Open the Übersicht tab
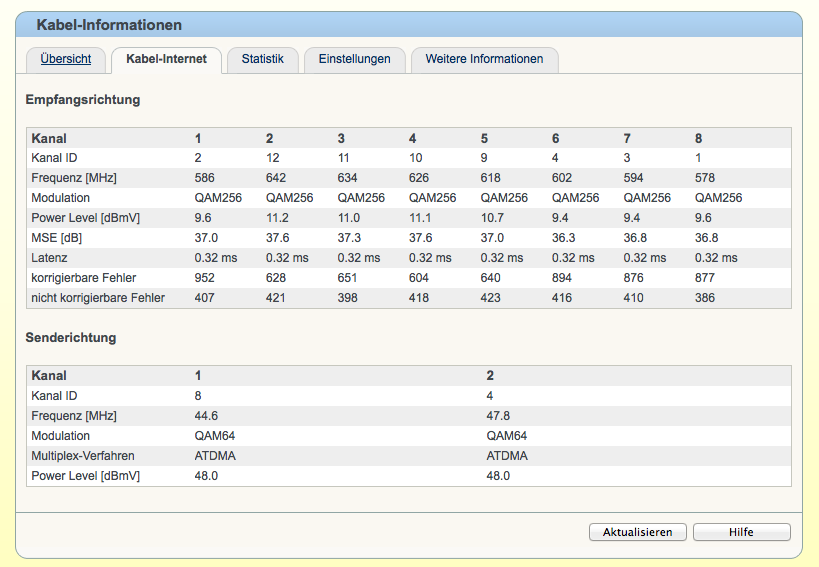819x567 pixels. 66,59
